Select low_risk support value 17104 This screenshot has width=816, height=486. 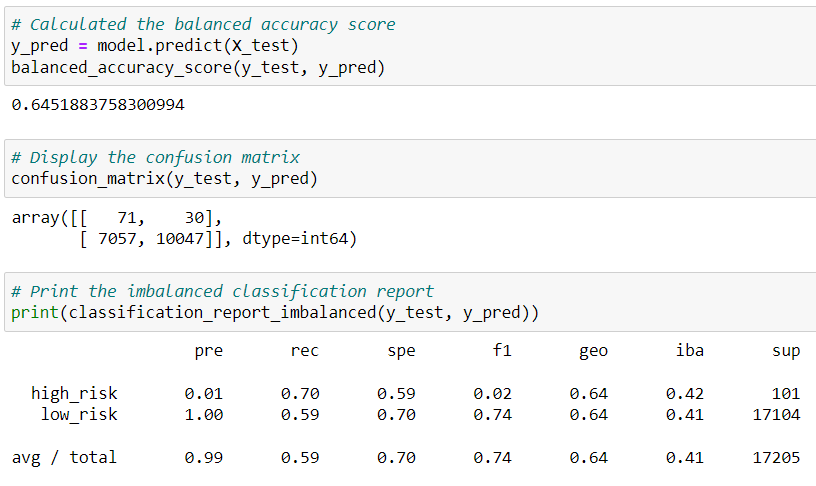coord(776,415)
